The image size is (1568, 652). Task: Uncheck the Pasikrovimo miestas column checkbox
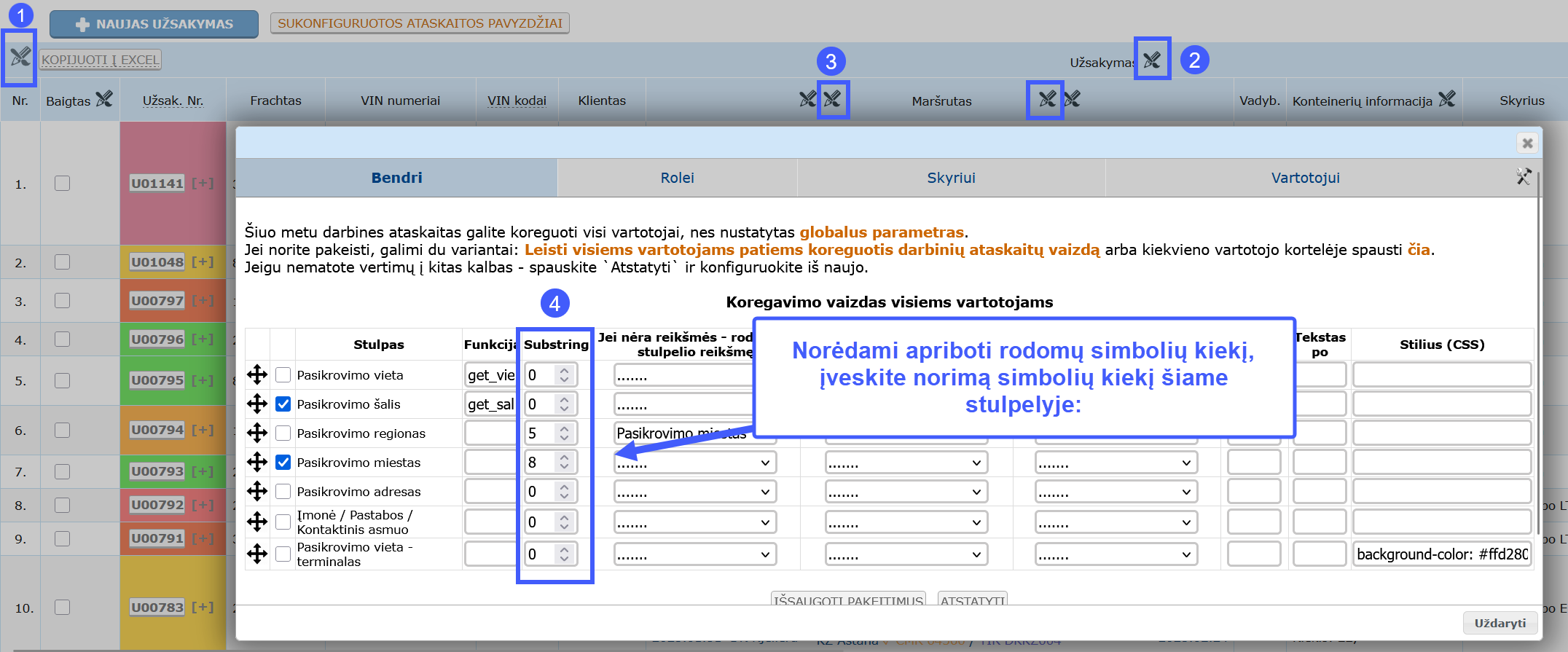(283, 463)
